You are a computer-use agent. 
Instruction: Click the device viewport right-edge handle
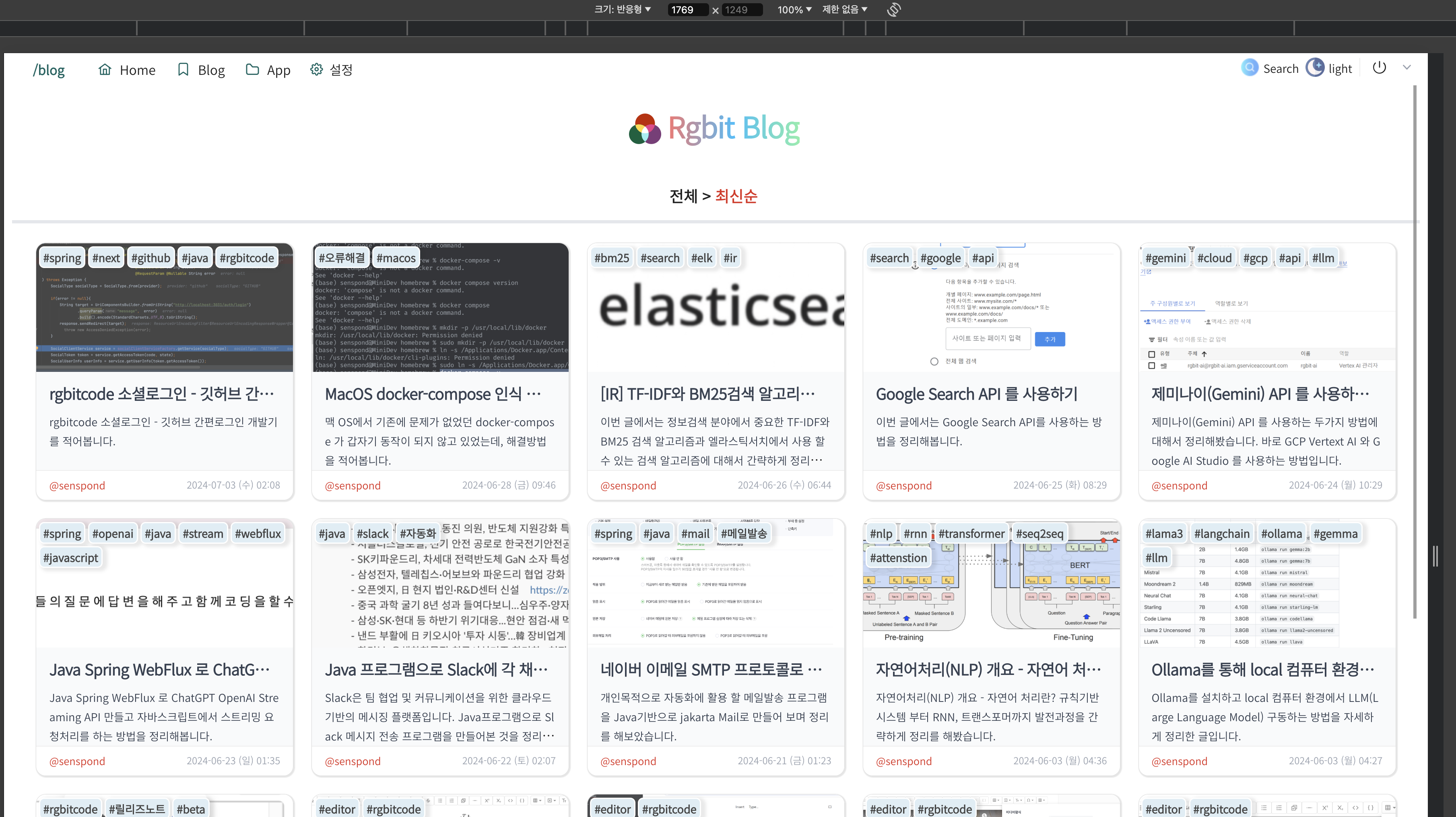pos(1435,556)
